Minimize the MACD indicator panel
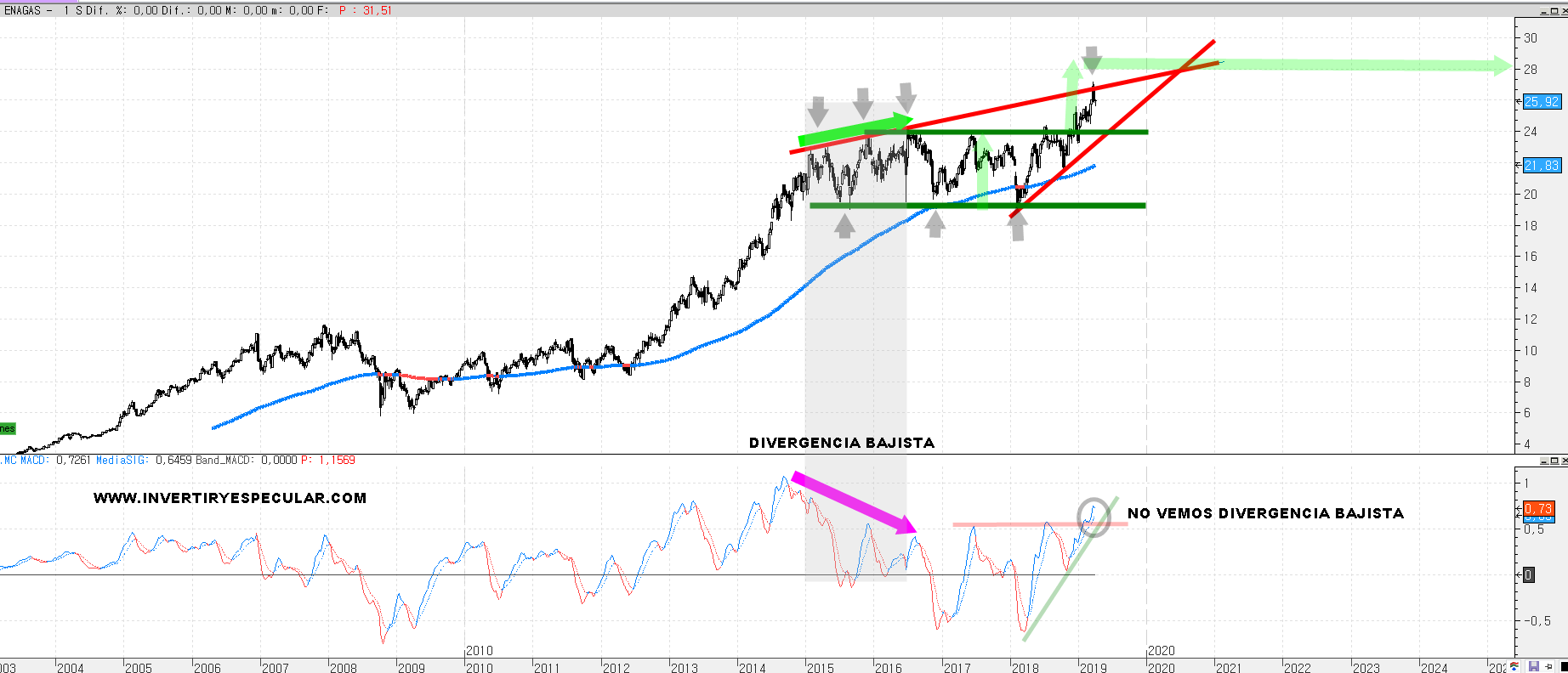Screen dimensions: 1568x673 coord(1544,461)
